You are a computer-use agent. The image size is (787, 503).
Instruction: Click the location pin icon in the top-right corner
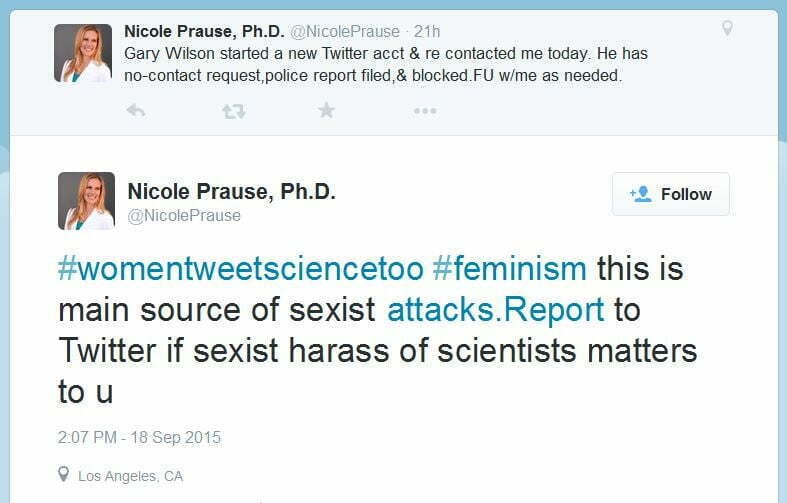click(728, 29)
